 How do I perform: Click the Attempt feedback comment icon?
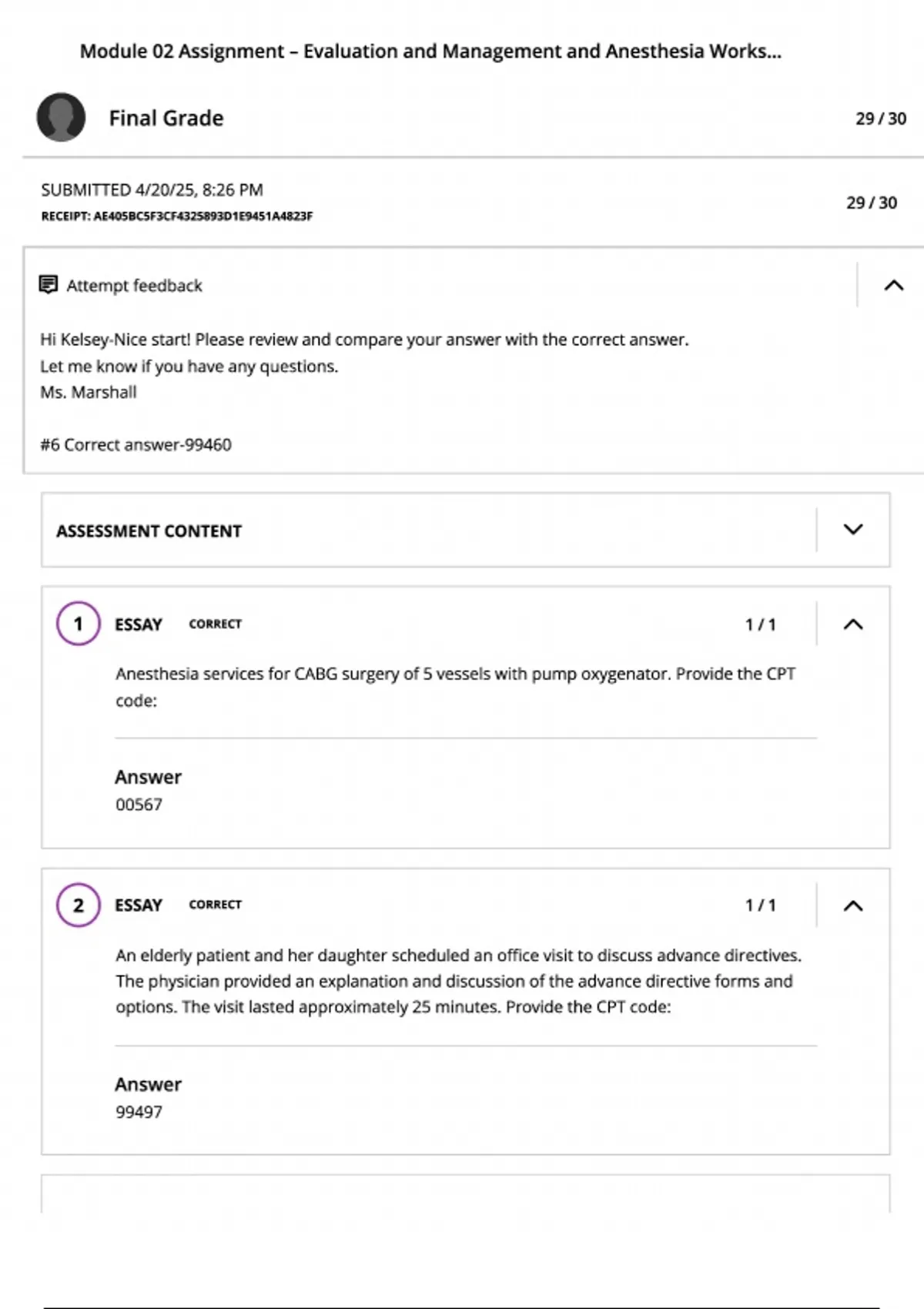49,285
